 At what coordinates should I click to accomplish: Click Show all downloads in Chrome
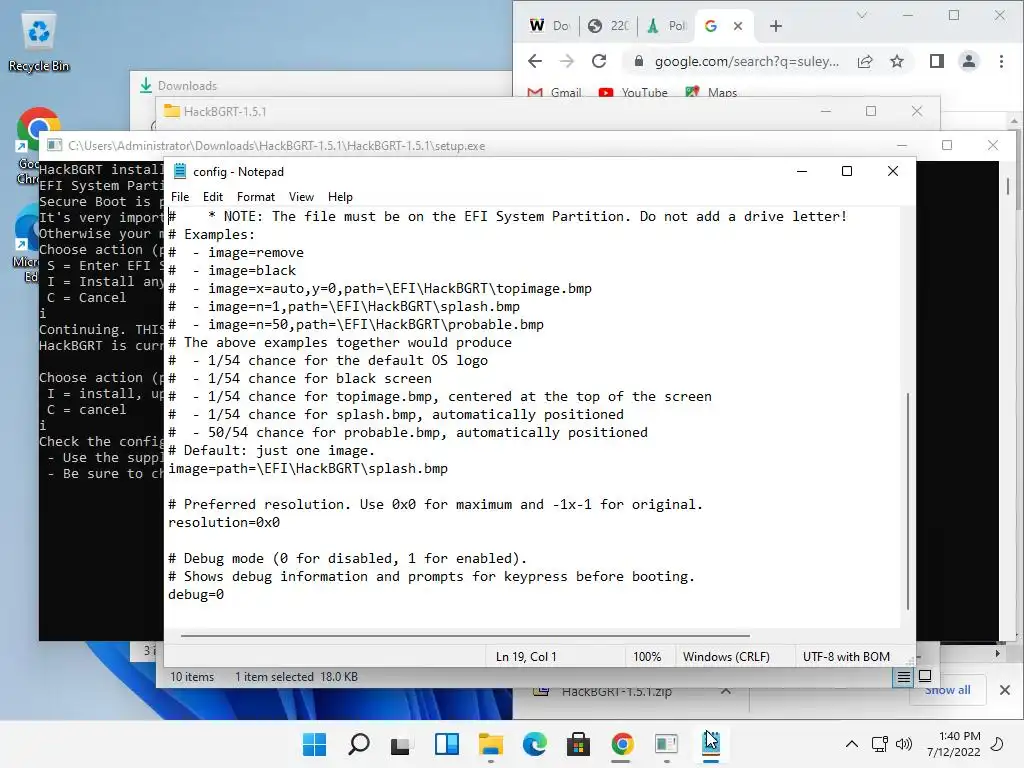point(948,690)
